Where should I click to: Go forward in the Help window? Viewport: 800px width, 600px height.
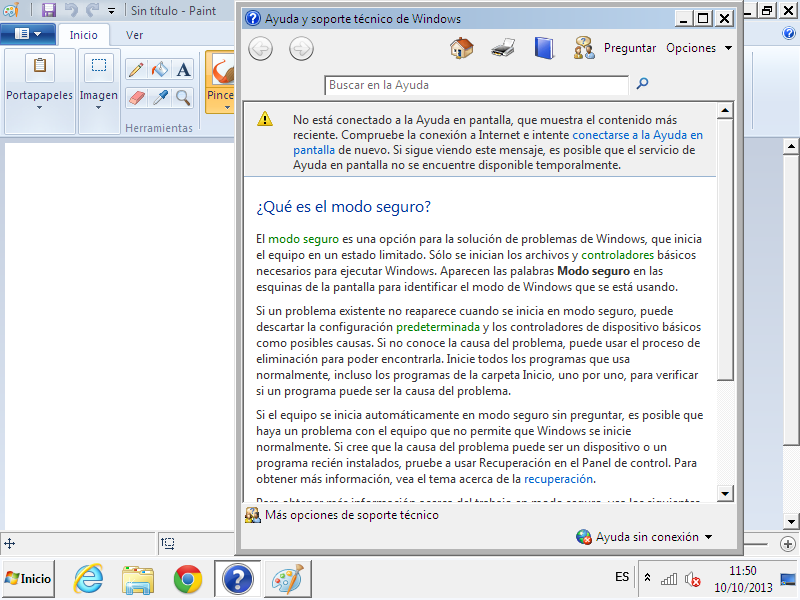pyautogui.click(x=301, y=49)
